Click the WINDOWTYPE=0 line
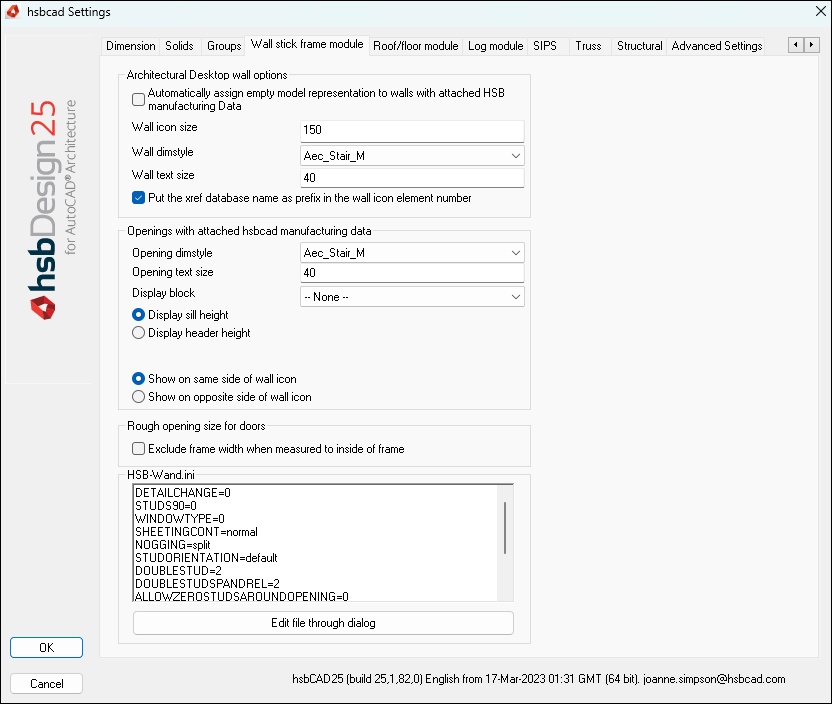This screenshot has width=832, height=704. 179,519
